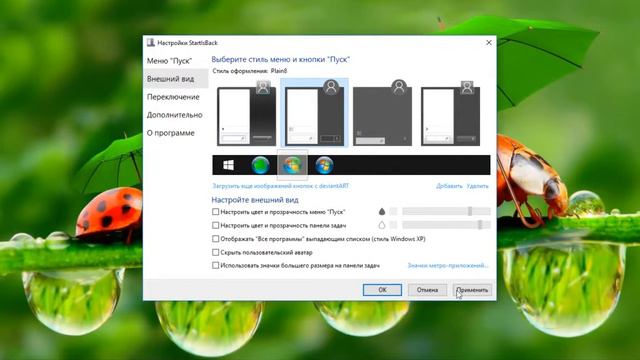Open the Меню "Пуск" section
Viewport: 640px width, 360px height.
[176, 61]
